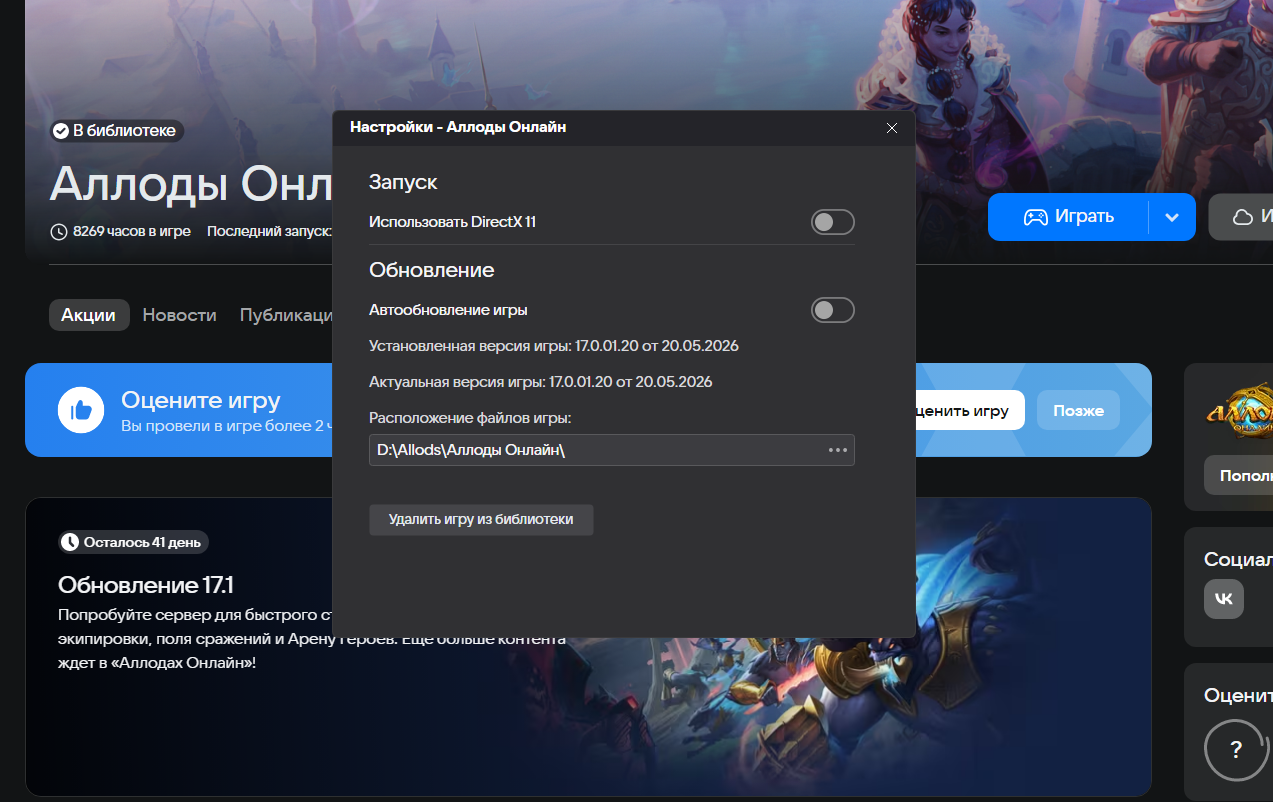Click the Оцените игру banner heading
1273x802 pixels.
point(201,400)
